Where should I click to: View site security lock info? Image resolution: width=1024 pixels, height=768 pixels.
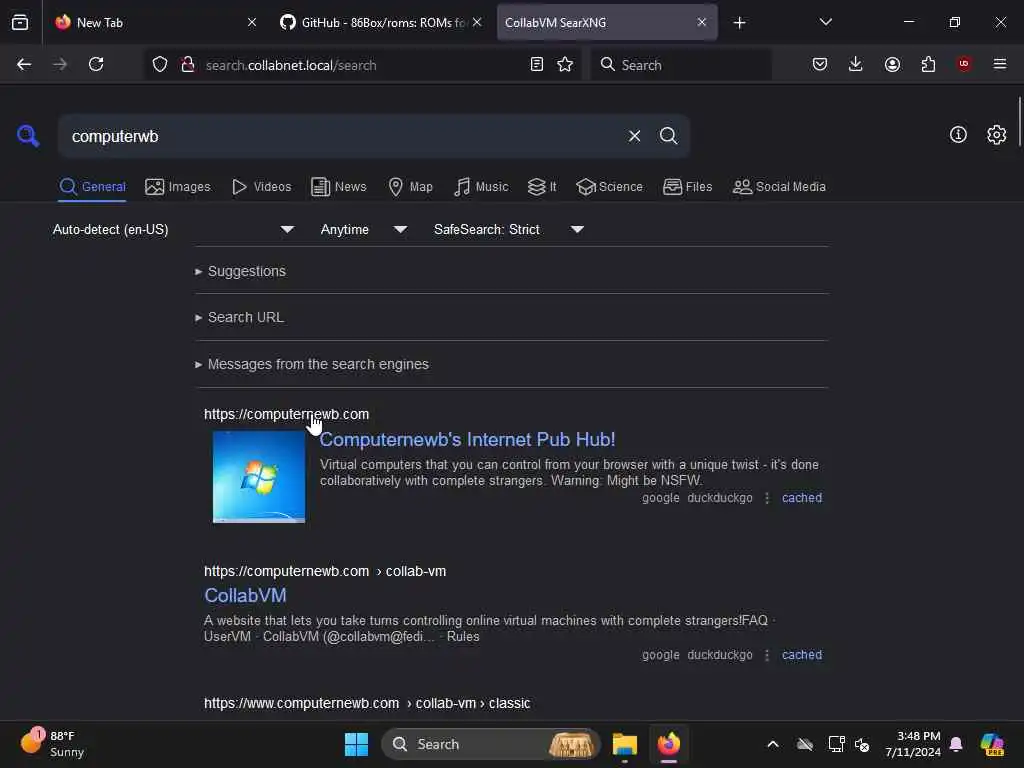[188, 64]
